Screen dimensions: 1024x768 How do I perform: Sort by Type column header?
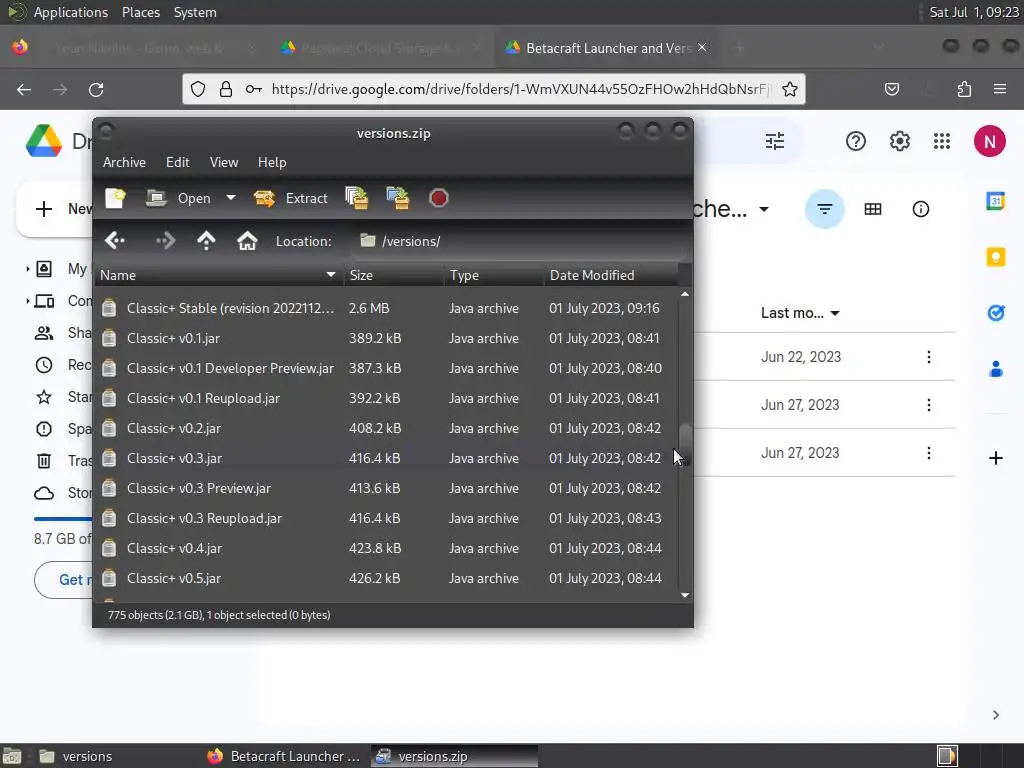[494, 275]
